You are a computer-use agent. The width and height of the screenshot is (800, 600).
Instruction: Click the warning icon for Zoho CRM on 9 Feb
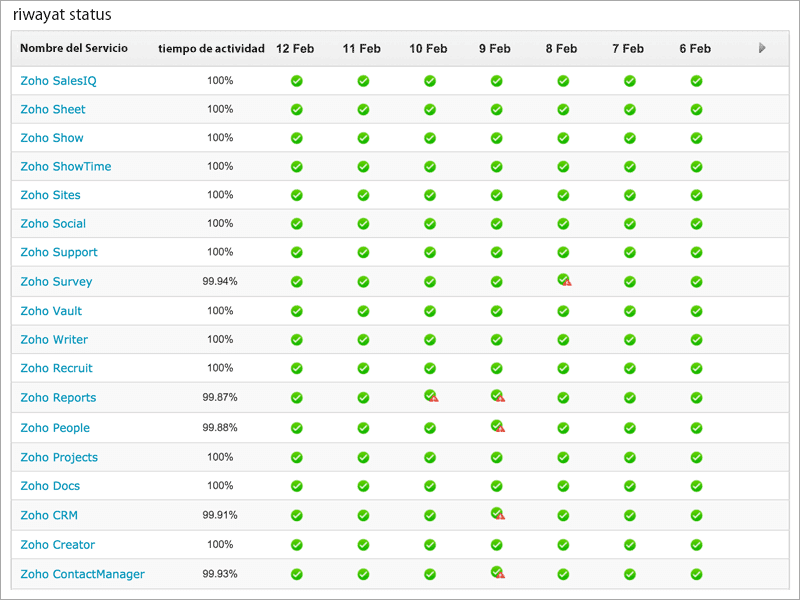[x=496, y=514]
